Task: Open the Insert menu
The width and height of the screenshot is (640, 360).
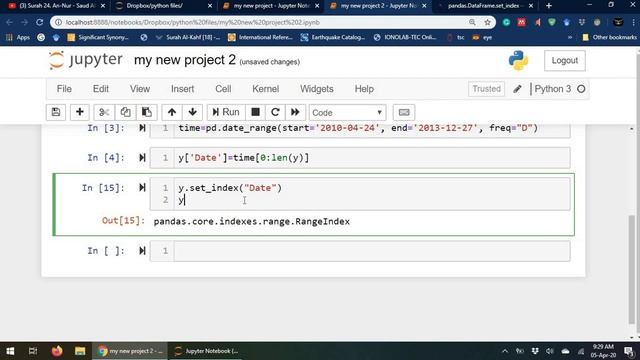Action: tap(182, 89)
